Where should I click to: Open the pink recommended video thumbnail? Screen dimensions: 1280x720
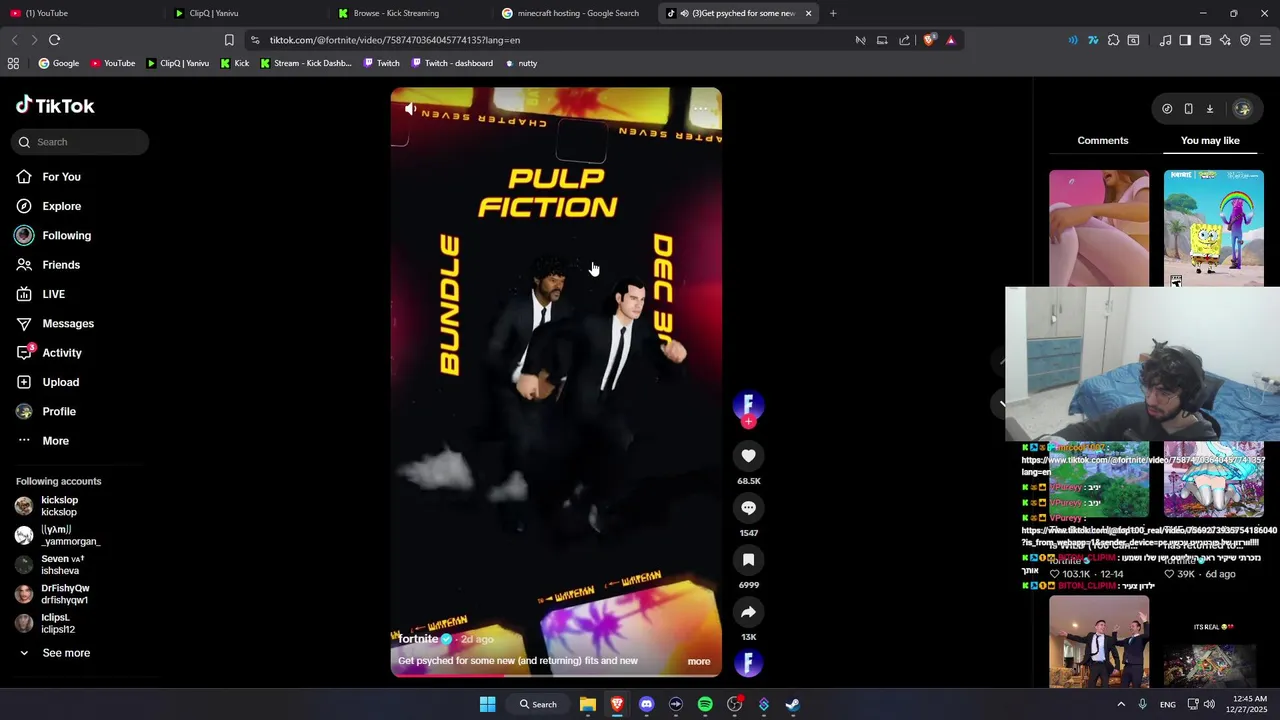[x=1099, y=229]
